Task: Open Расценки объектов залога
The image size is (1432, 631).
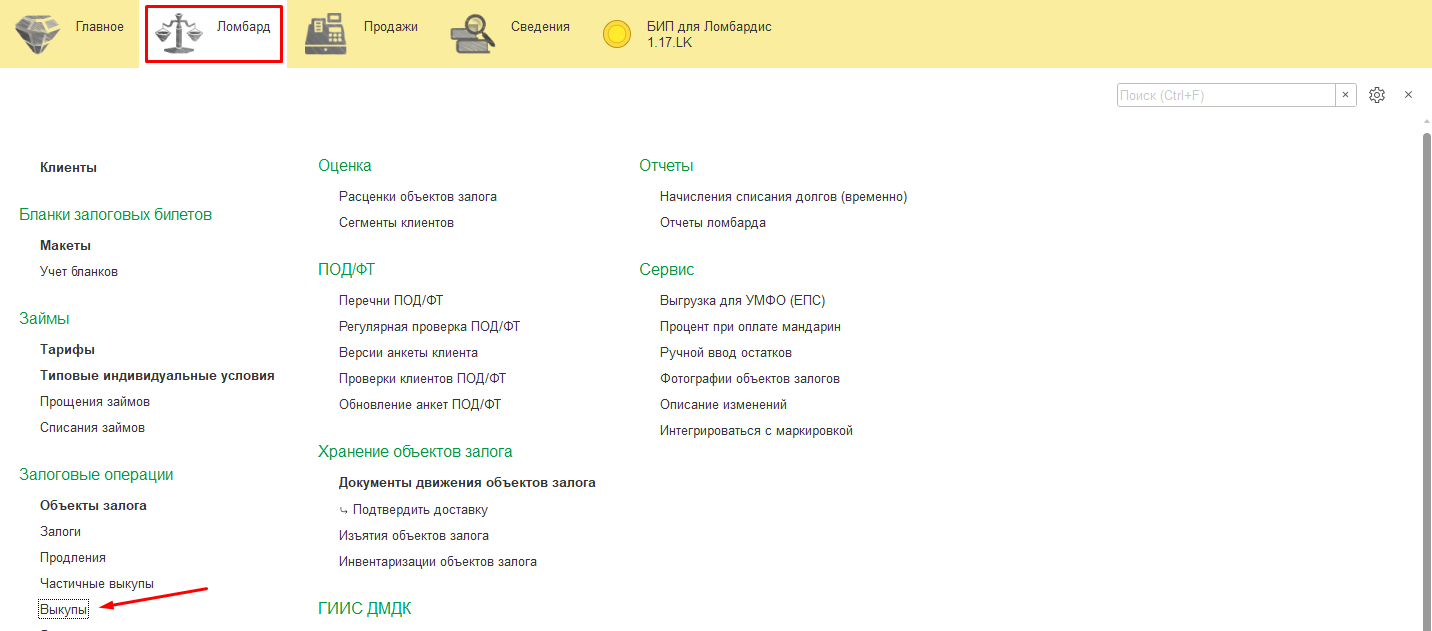Action: 418,197
